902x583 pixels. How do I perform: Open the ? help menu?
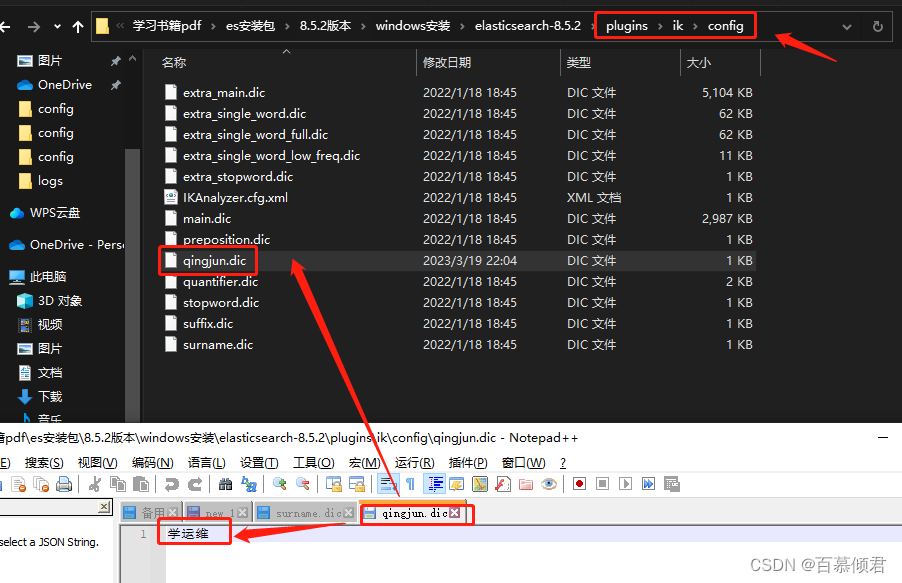(563, 463)
